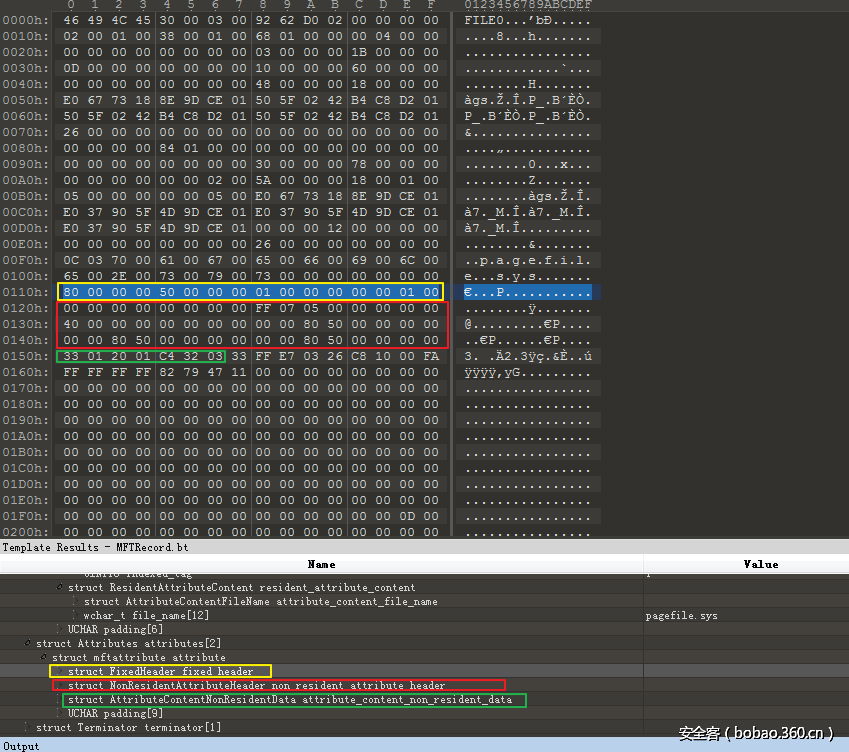Collapse the struct Attributes attributes[2] node
The width and height of the screenshot is (849, 752).
(x=28, y=643)
